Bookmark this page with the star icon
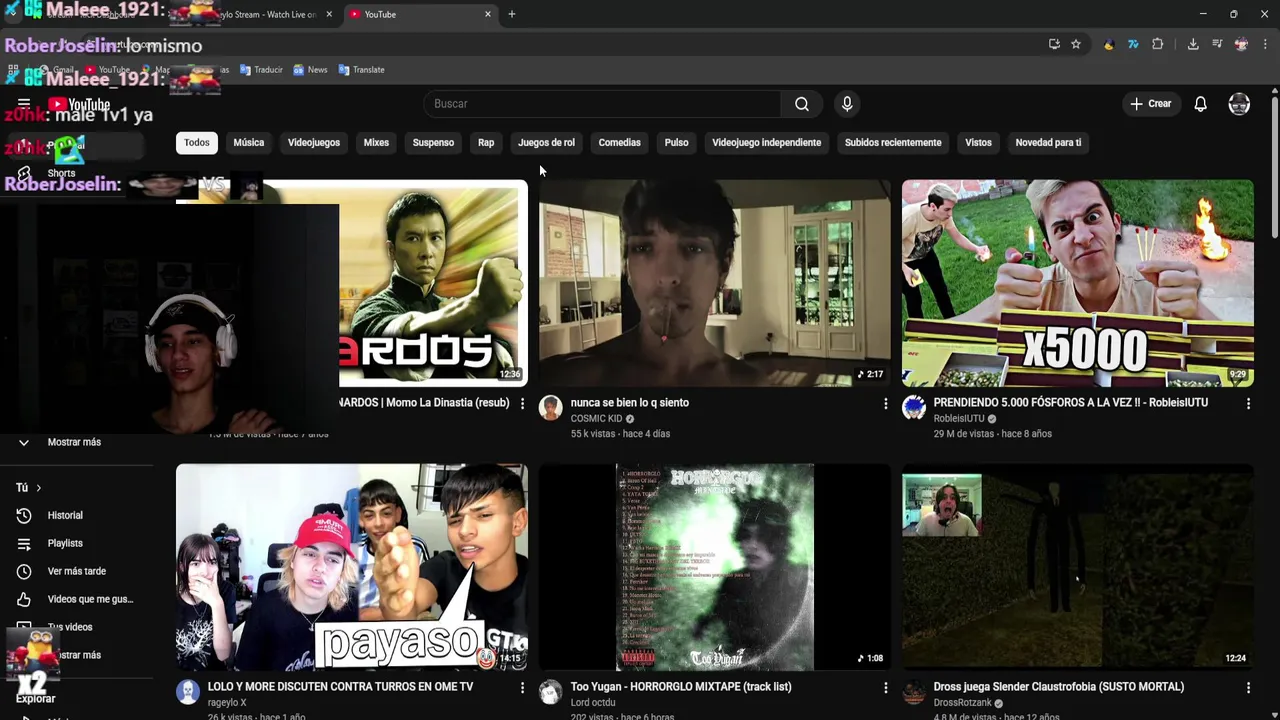This screenshot has height=720, width=1280. tap(1076, 44)
